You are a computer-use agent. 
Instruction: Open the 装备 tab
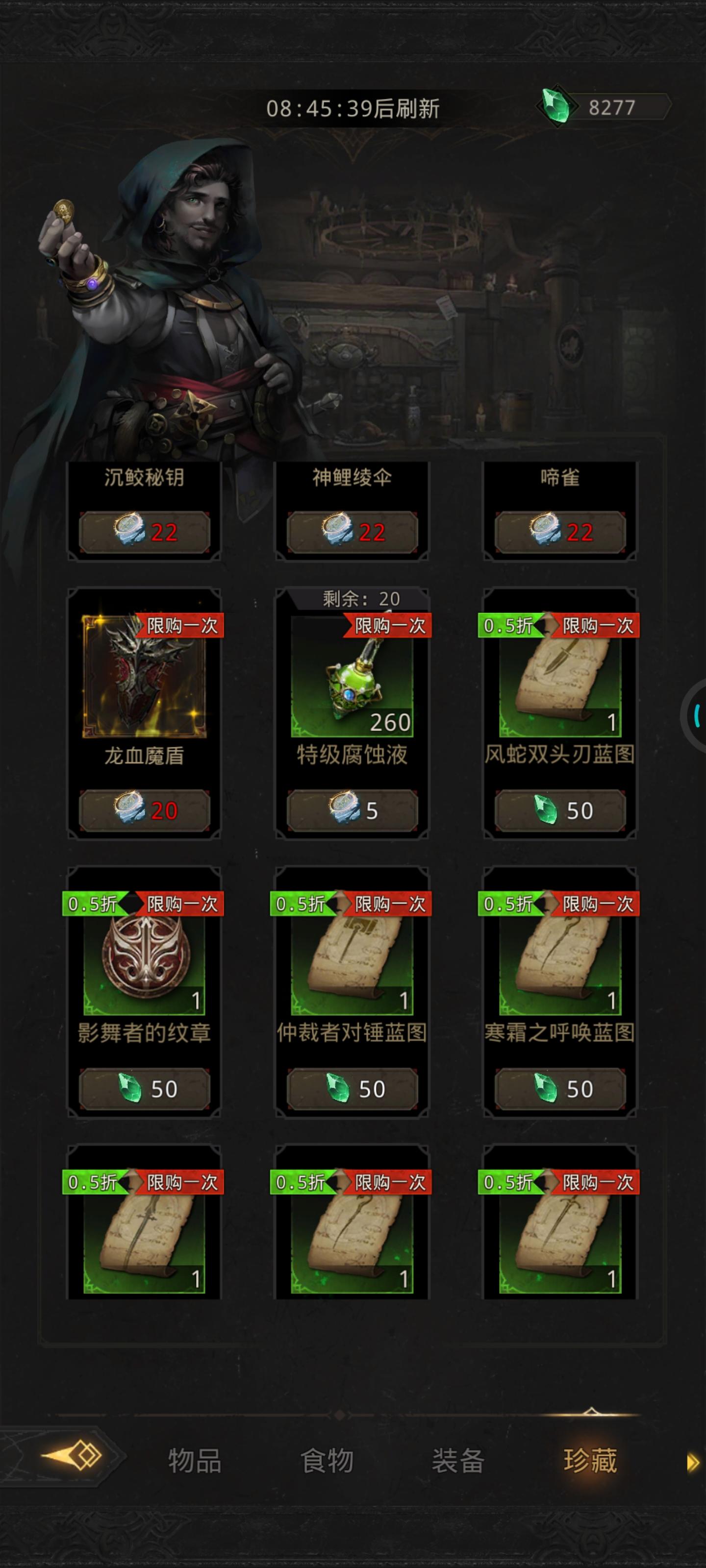pos(459,1461)
